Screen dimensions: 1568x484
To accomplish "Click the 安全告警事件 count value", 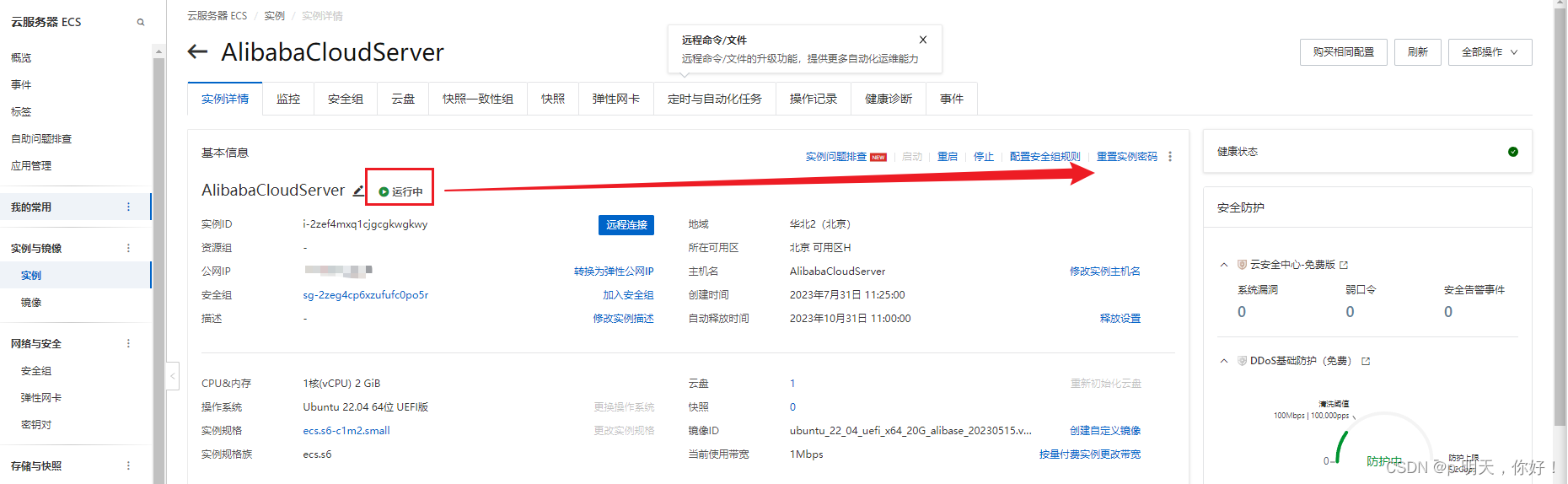I will click(1448, 312).
